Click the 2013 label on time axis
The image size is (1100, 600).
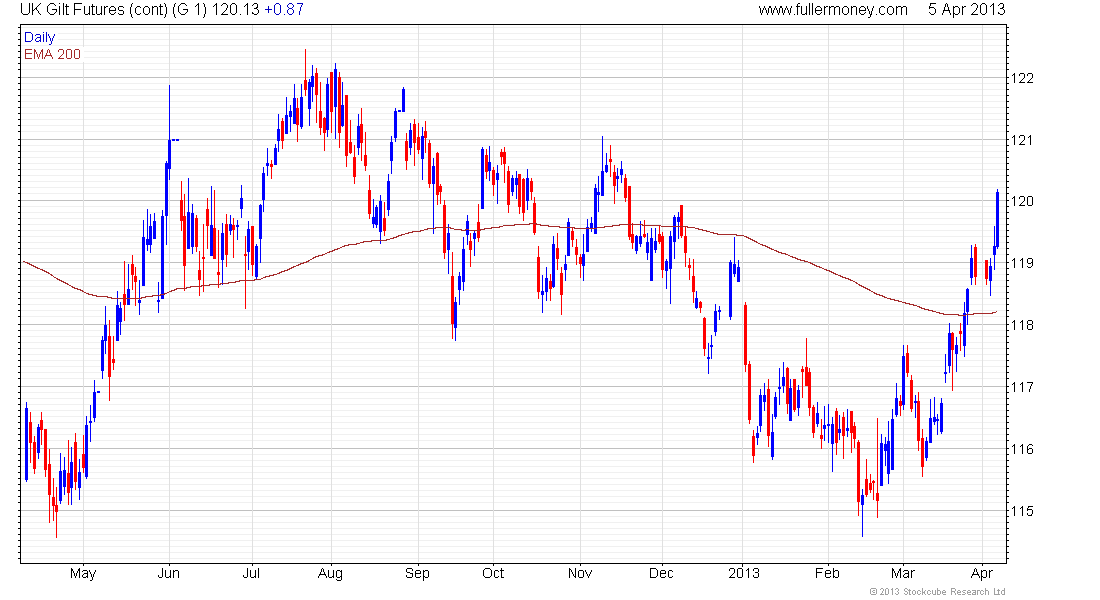pyautogui.click(x=744, y=573)
